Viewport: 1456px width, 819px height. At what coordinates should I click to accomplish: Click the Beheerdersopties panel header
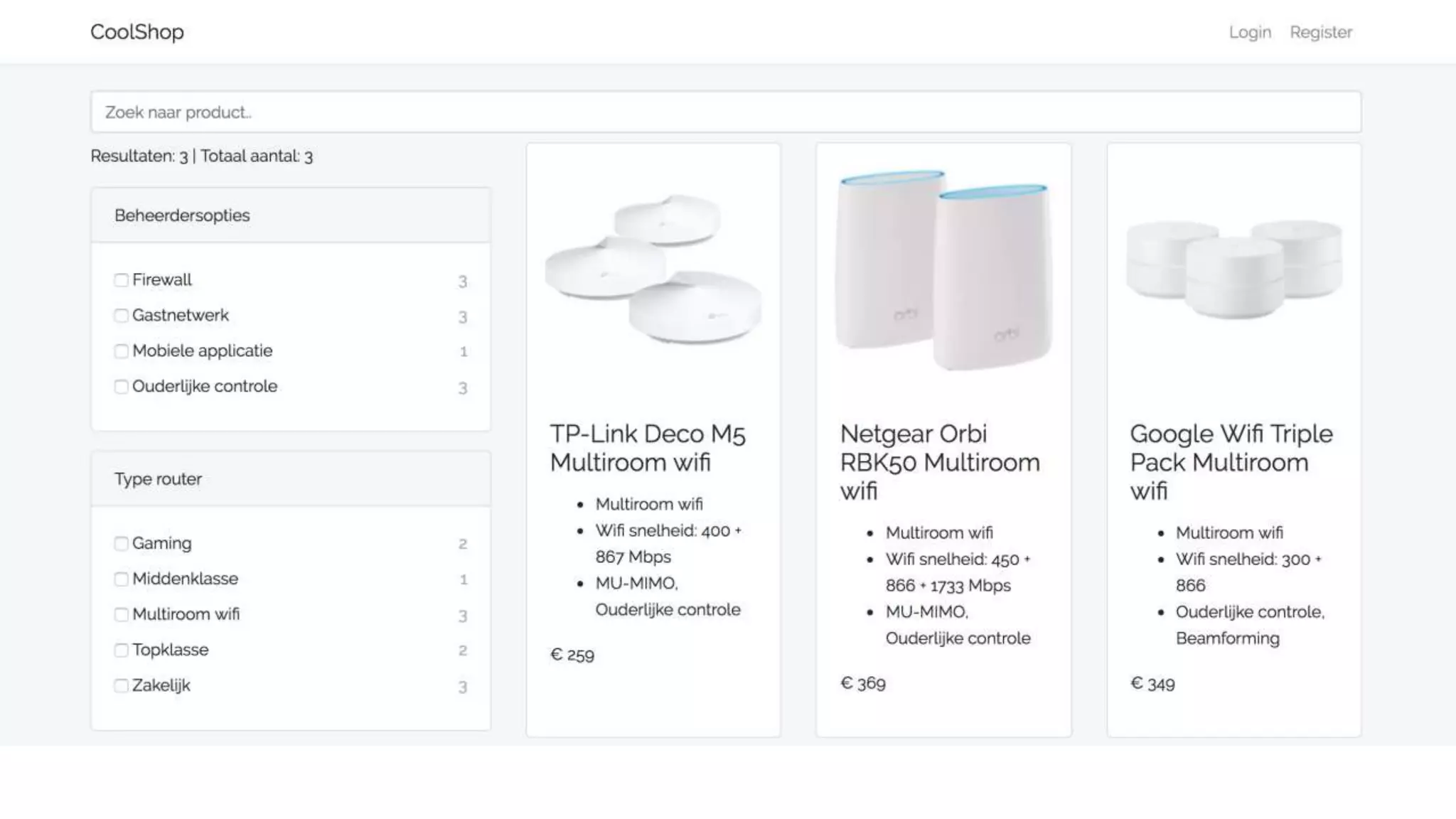tap(290, 215)
